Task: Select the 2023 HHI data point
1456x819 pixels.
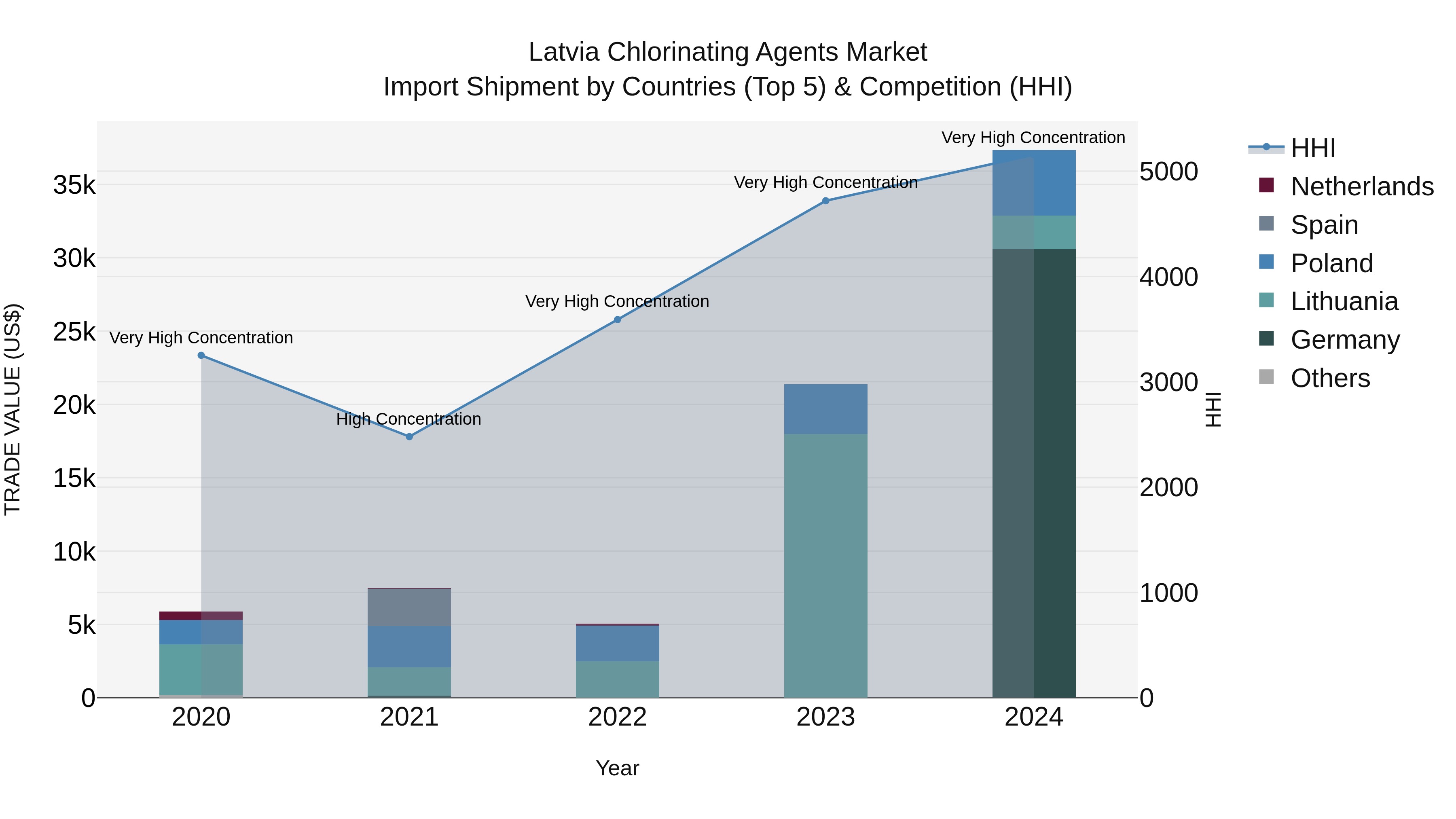Action: 826,201
